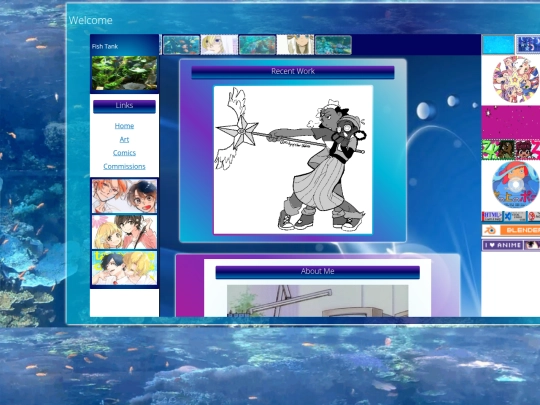Screen dimensions: 540x405
Task: Click the HTML badge button
Action: pyautogui.click(x=492, y=217)
